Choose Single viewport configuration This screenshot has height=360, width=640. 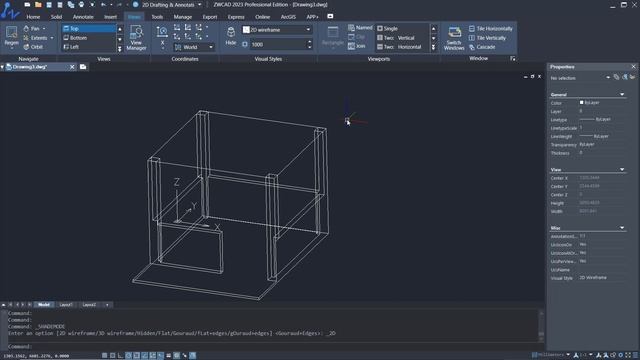402,29
